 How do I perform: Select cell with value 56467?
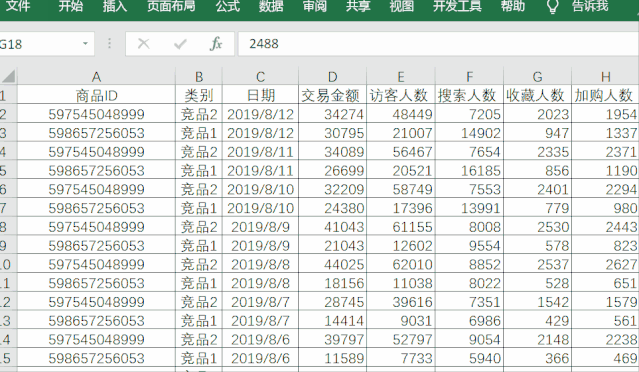click(x=401, y=152)
